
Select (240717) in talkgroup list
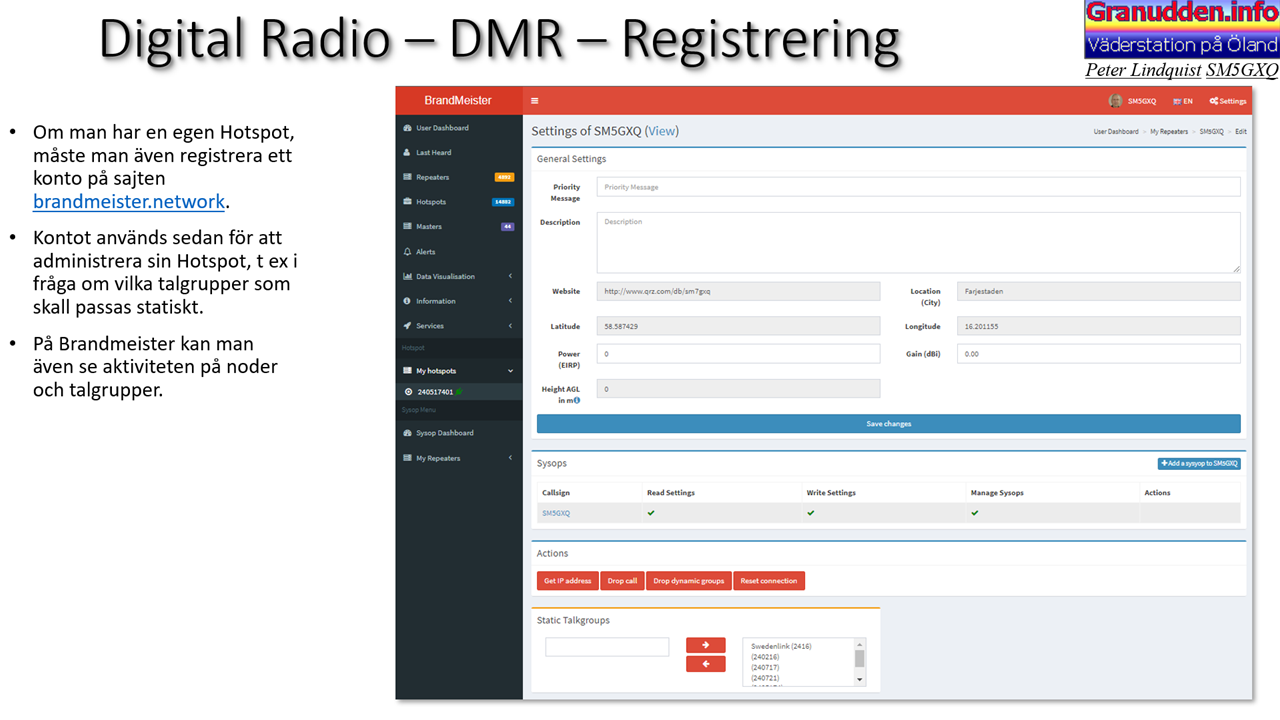click(765, 667)
